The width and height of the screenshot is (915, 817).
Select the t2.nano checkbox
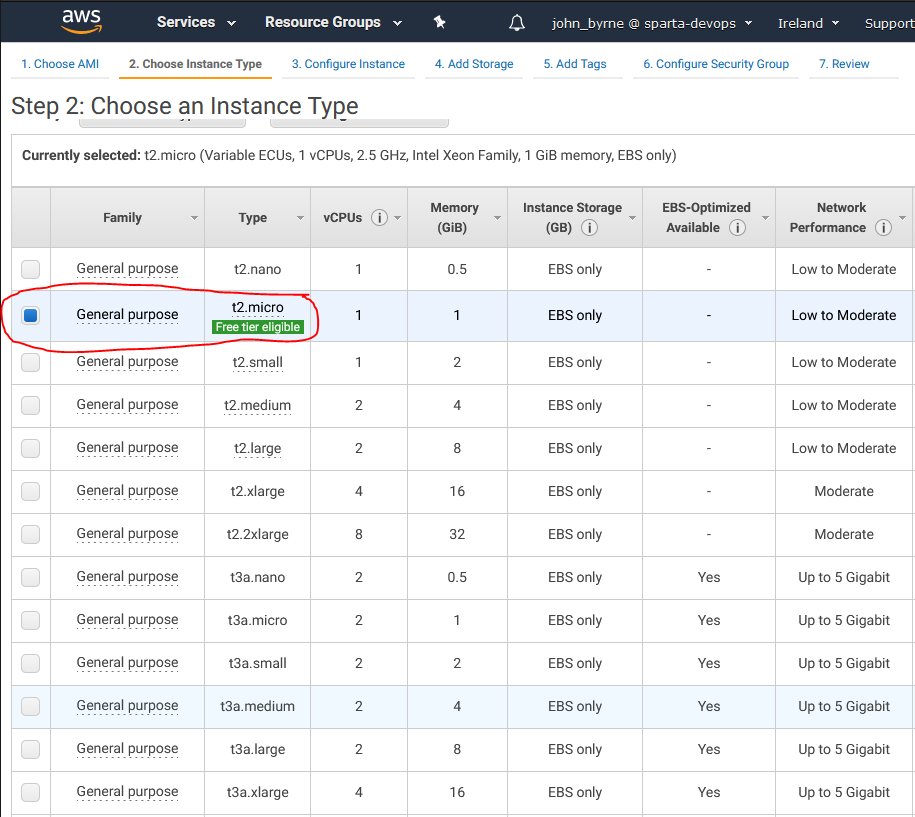30,269
